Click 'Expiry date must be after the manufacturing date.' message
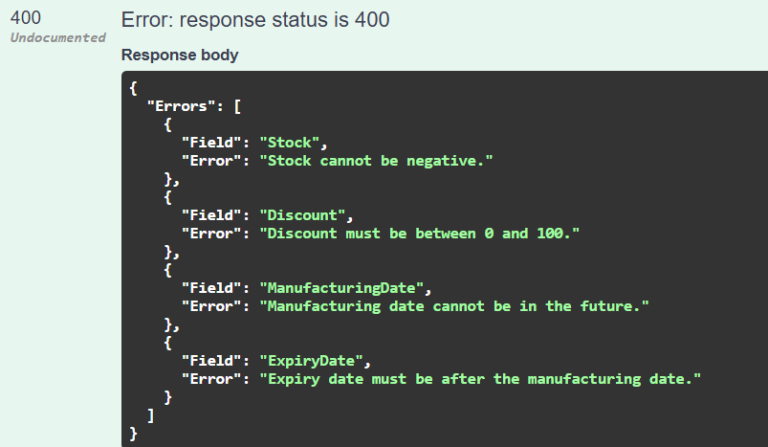768x447 pixels. pos(480,379)
